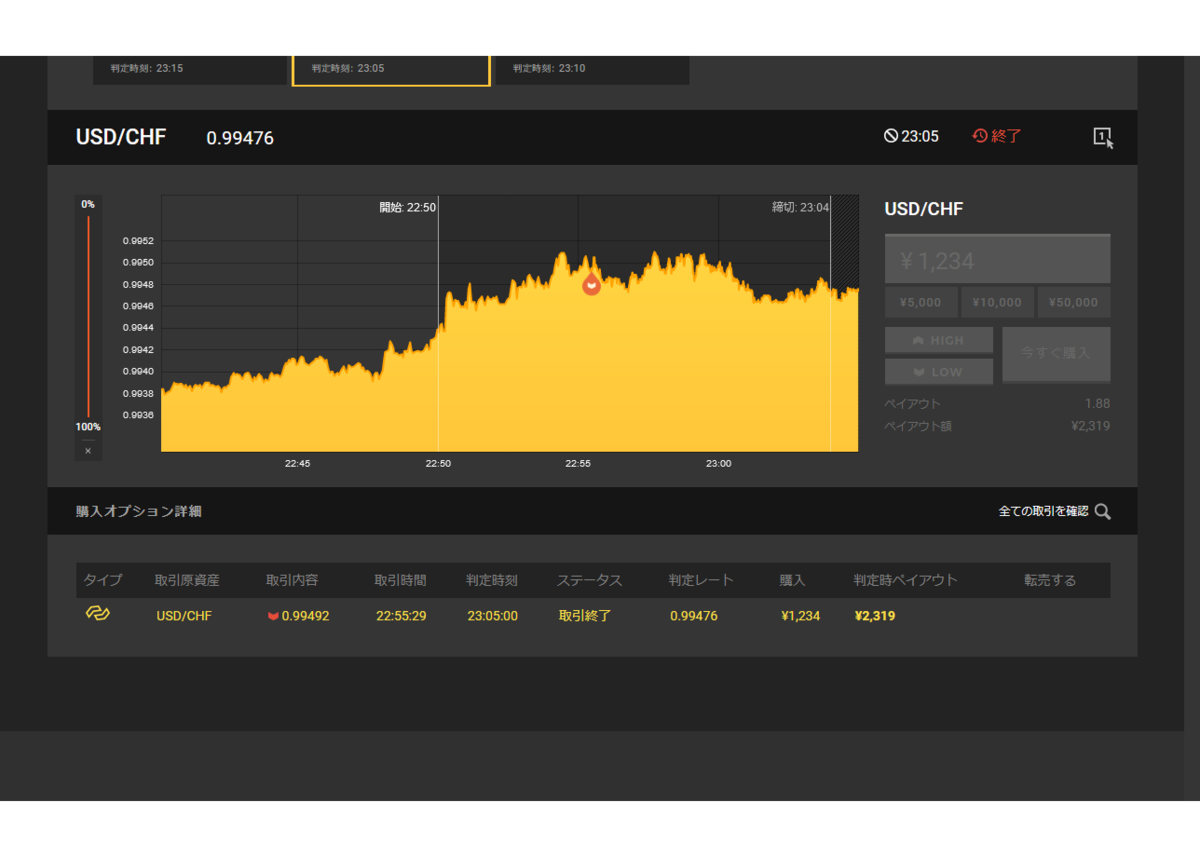Click the ¥2,319 payout cell in table
This screenshot has width=1200, height=856.
[x=875, y=616]
